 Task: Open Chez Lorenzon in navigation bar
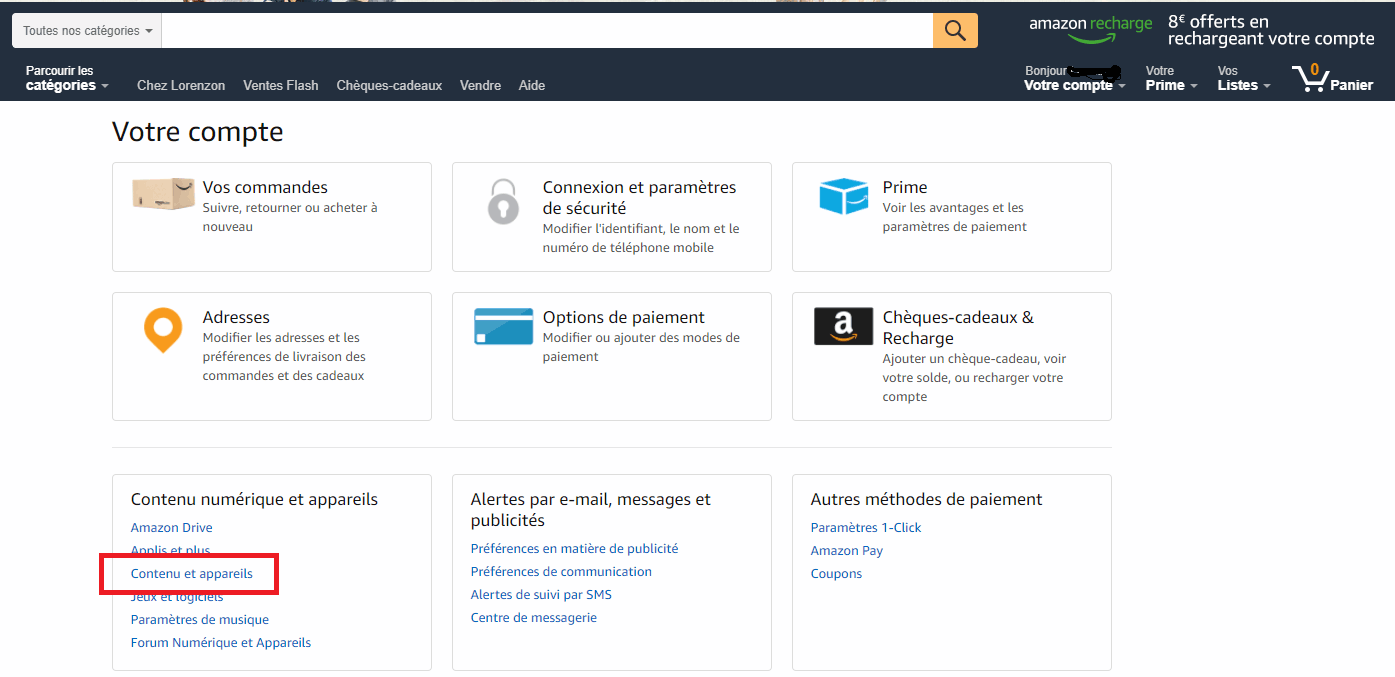tap(181, 85)
